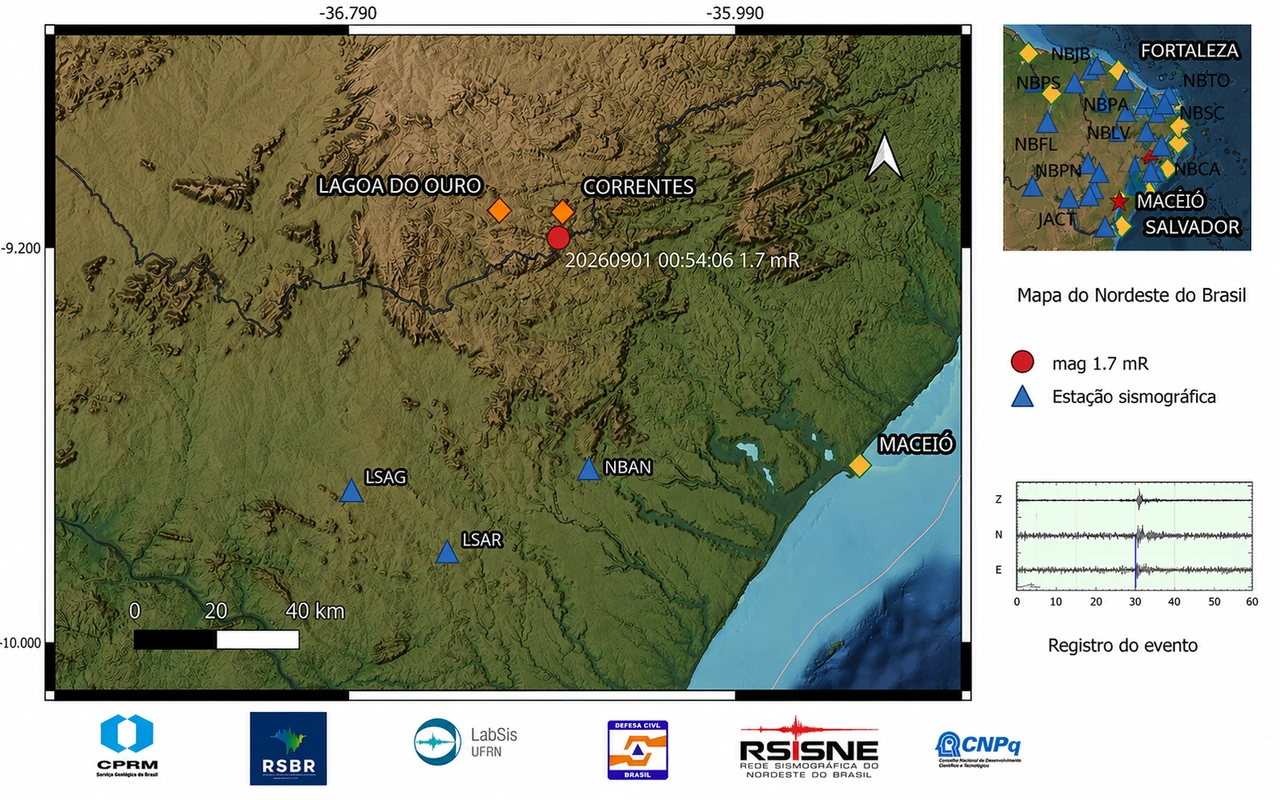
Task: Click the LabSis UFRN logo
Action: tap(466, 742)
